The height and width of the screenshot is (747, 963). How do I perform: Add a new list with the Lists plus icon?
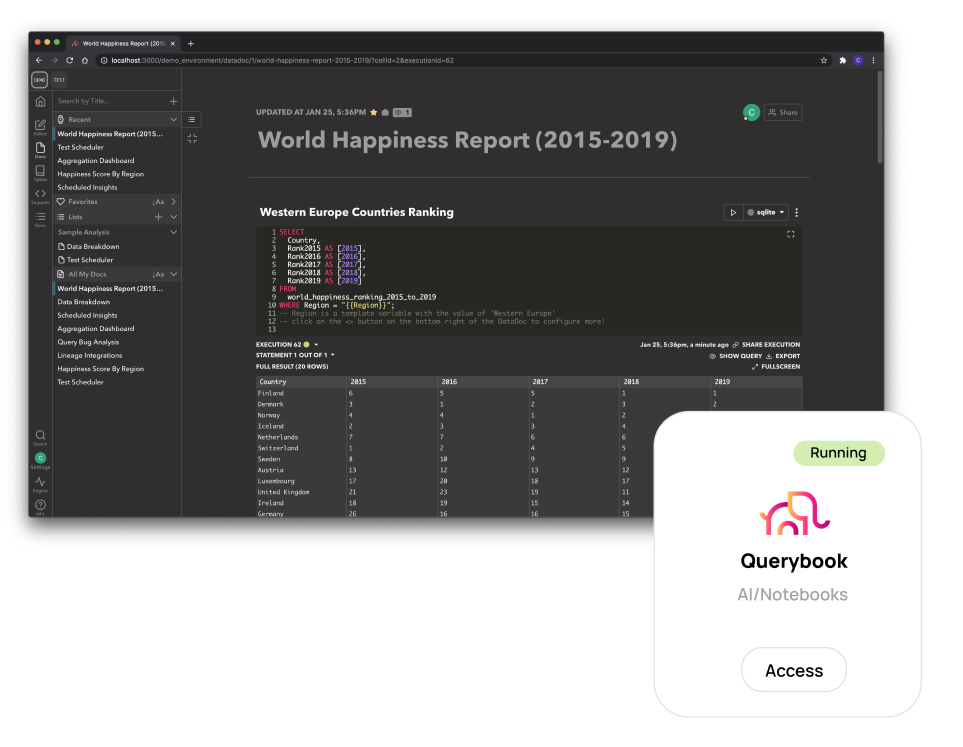[158, 217]
